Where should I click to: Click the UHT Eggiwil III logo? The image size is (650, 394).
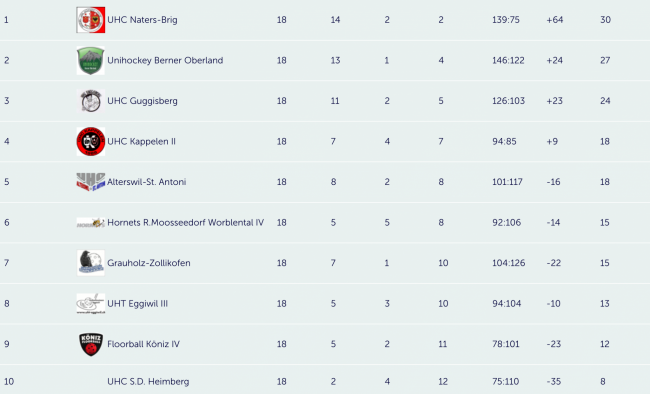pos(90,304)
